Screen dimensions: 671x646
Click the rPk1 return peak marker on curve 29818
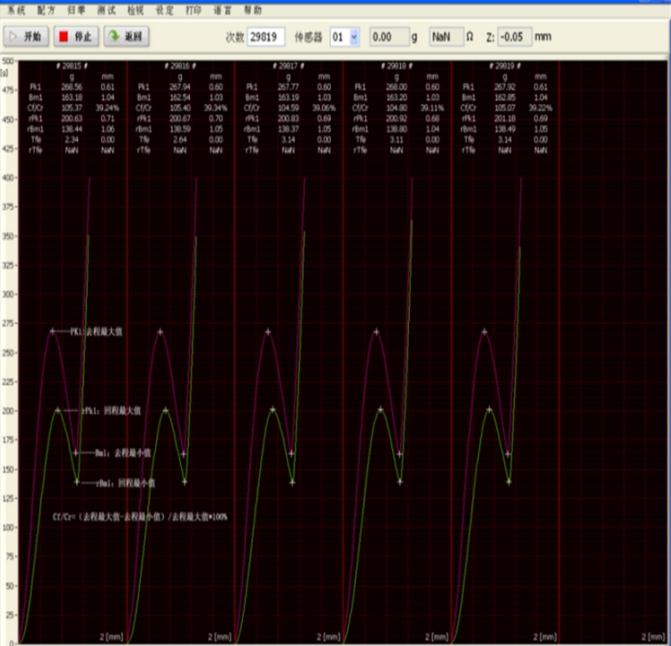point(381,410)
